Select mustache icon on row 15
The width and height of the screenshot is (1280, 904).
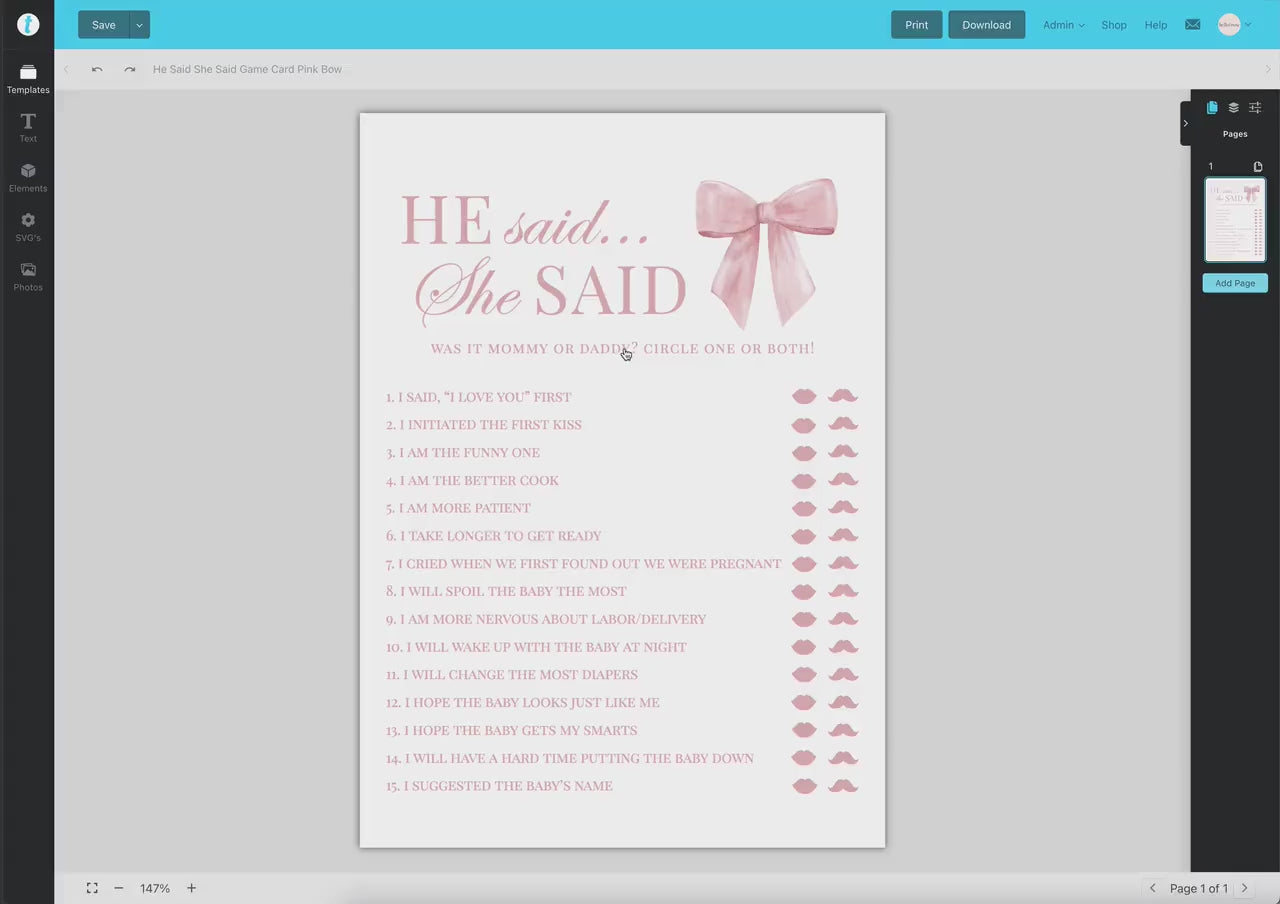click(x=843, y=785)
